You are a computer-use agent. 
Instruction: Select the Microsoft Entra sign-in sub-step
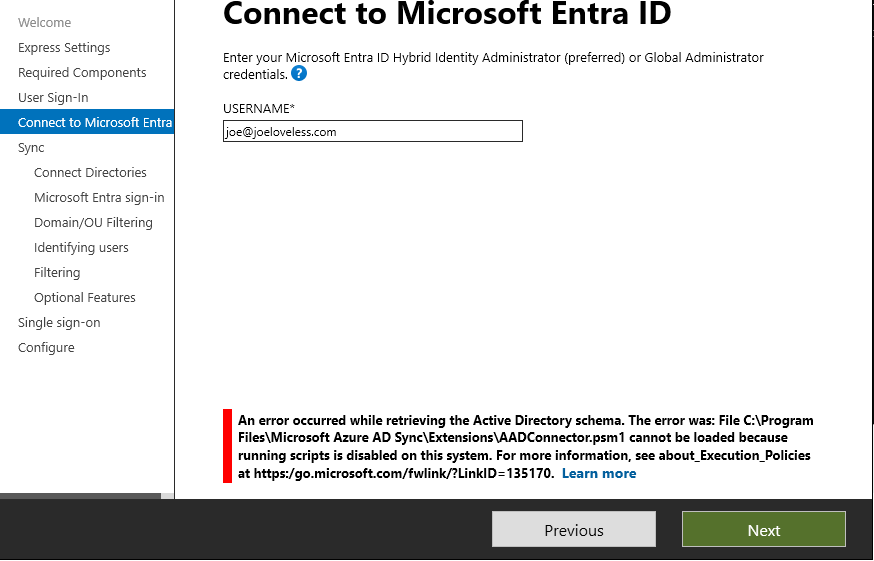99,197
